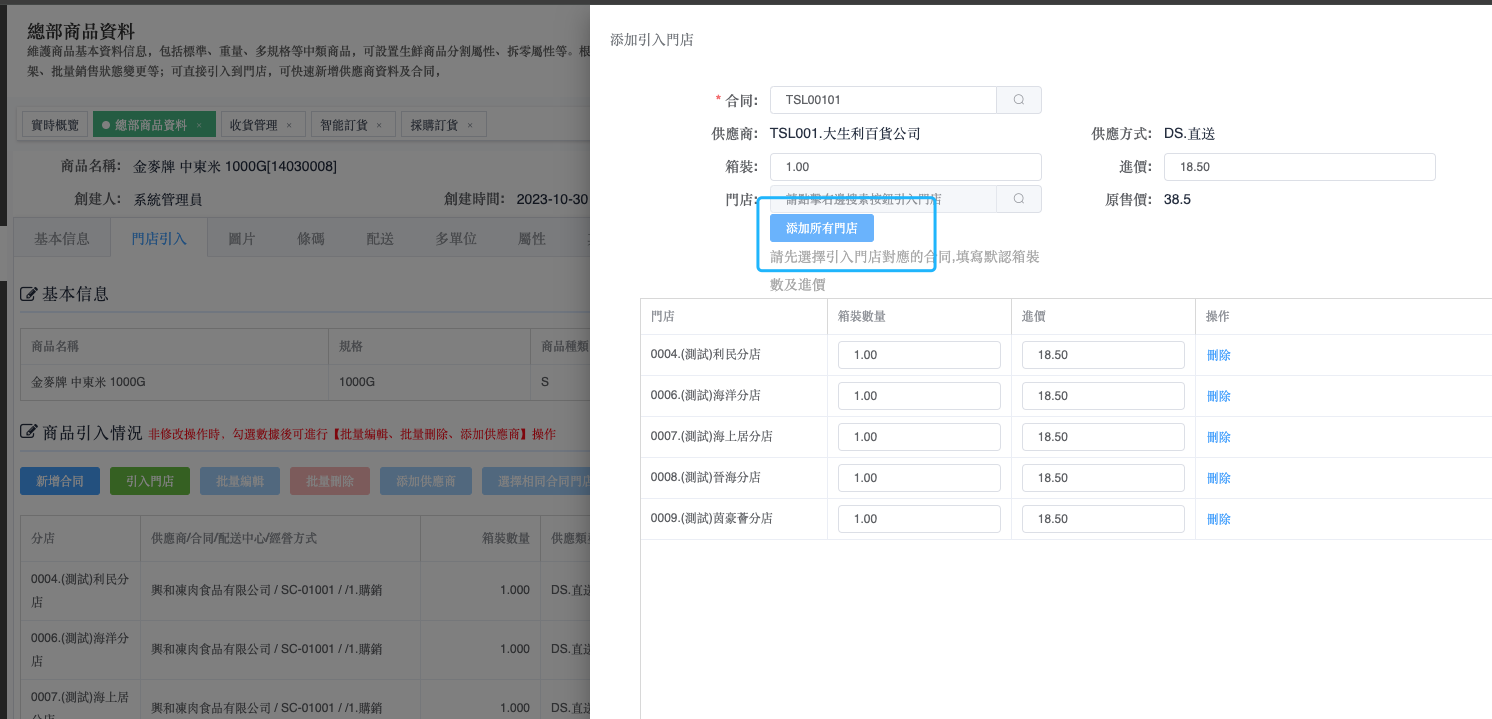Edit 進價 field for 0008.(測試)晉海分店

1102,478
